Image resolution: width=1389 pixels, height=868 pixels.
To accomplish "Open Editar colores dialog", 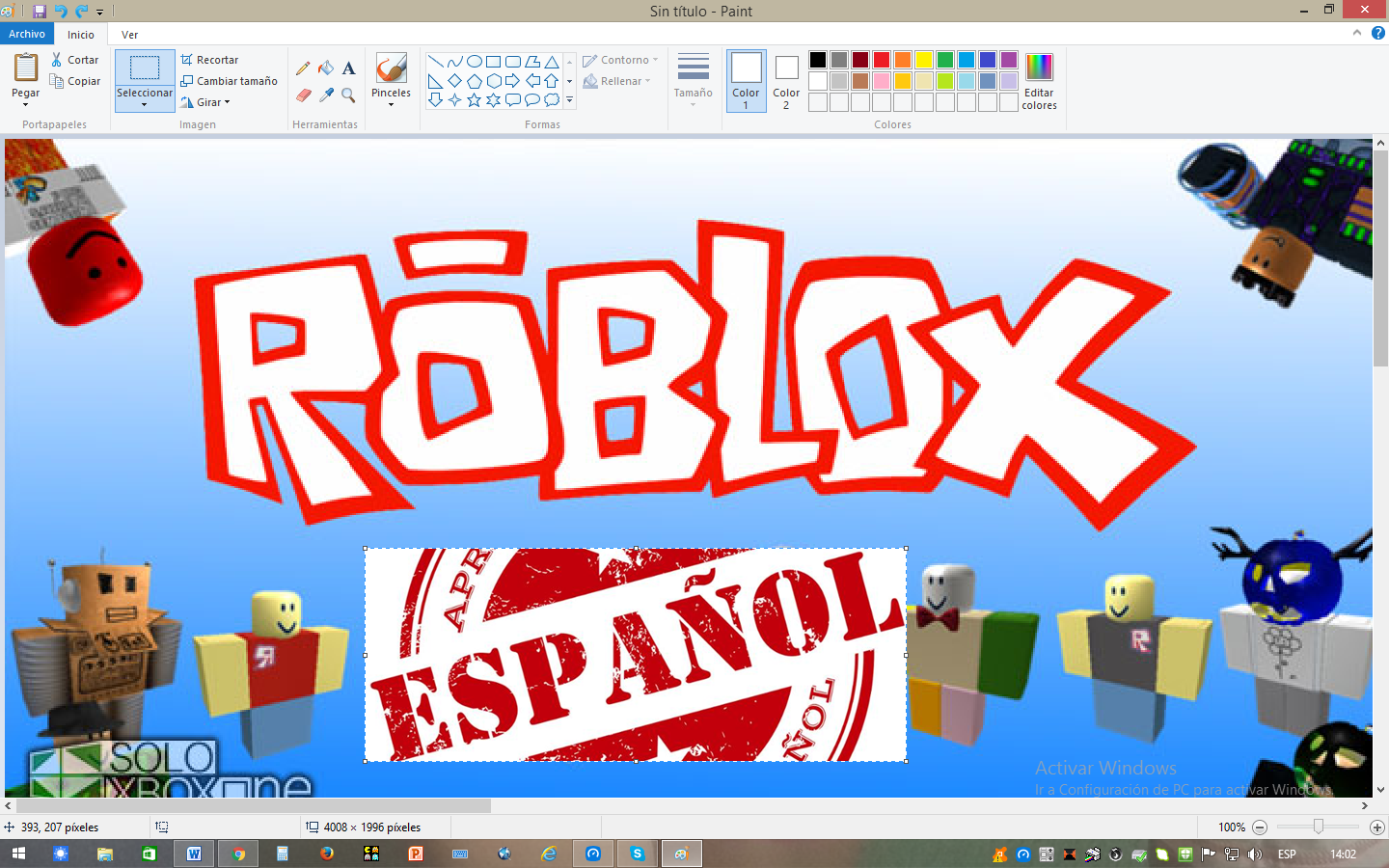I will (x=1039, y=81).
